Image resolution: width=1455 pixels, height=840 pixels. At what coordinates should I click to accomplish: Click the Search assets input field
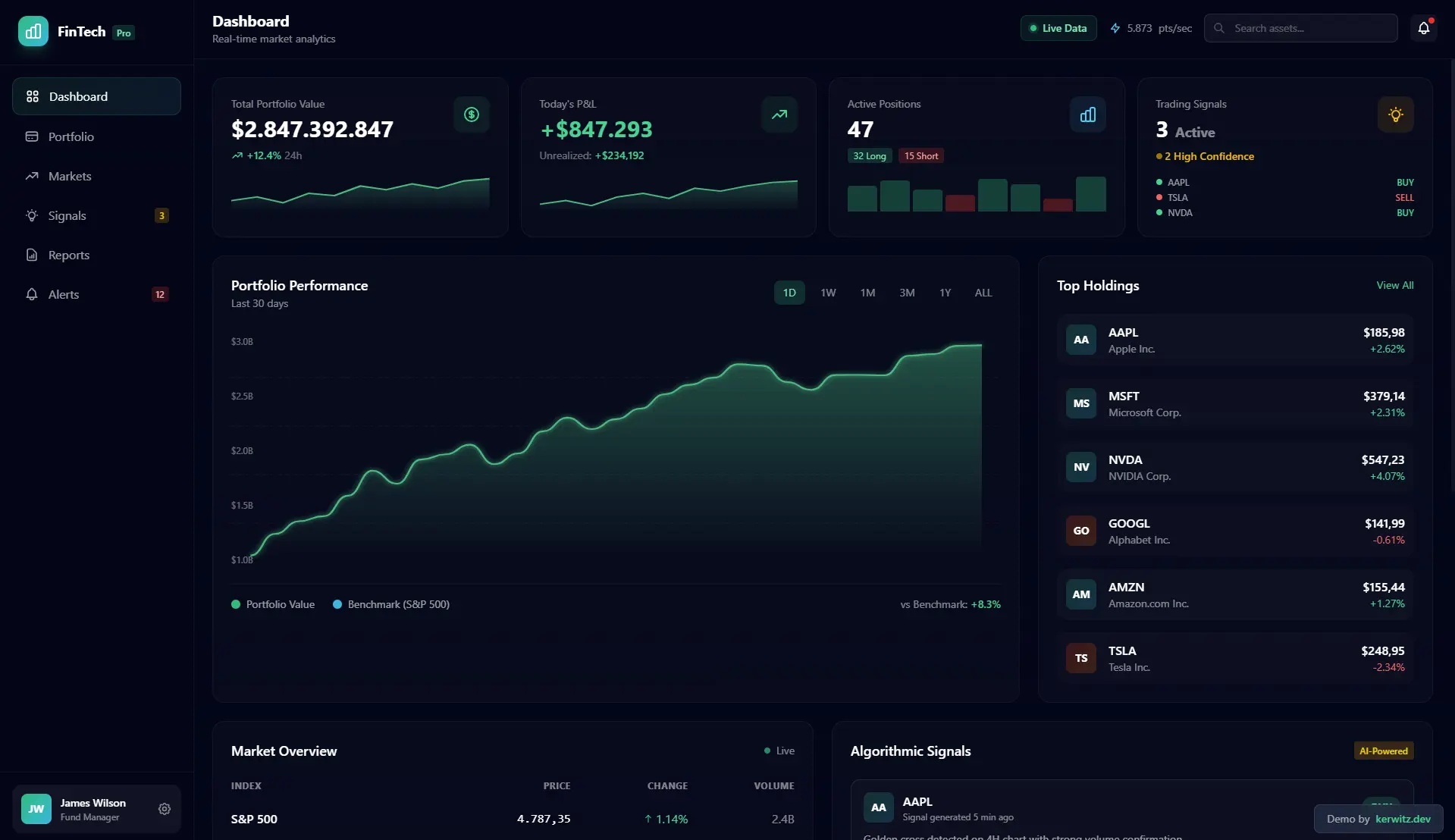(x=1300, y=27)
